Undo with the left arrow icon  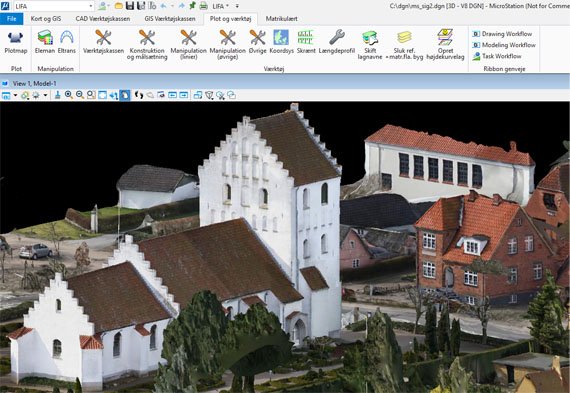163,6
